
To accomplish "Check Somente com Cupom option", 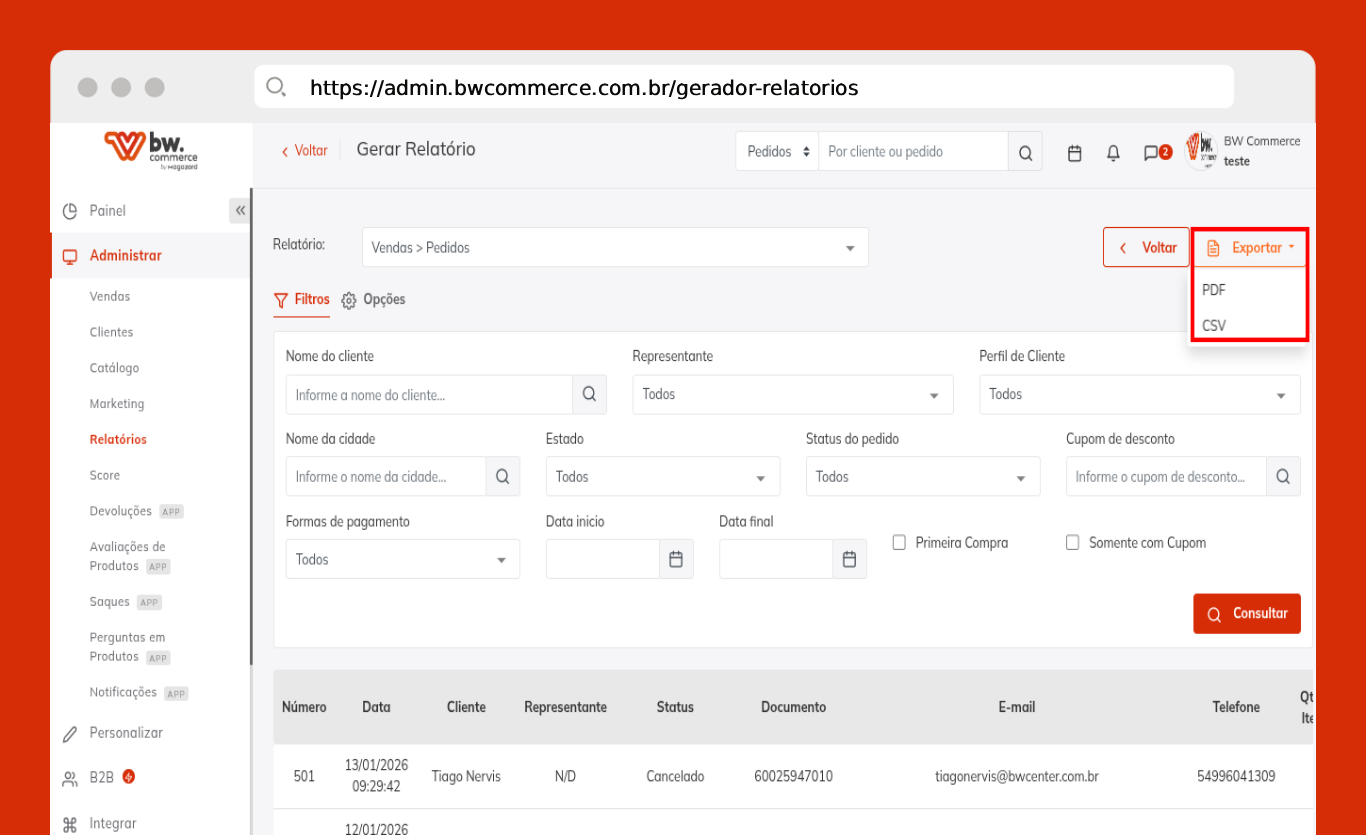I will pyautogui.click(x=1072, y=543).
